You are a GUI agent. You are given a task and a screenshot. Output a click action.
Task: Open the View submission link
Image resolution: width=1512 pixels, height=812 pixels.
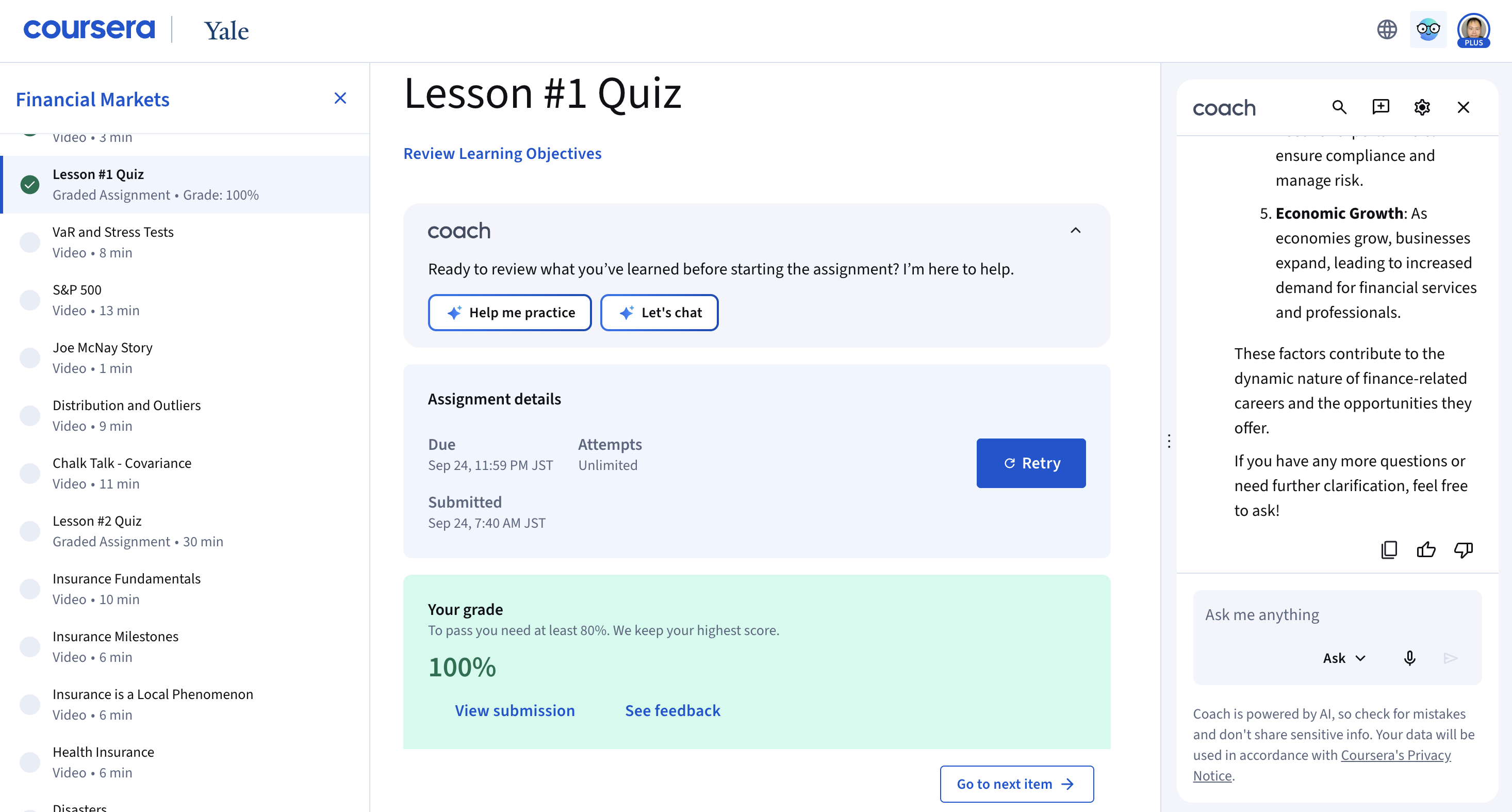tap(515, 710)
